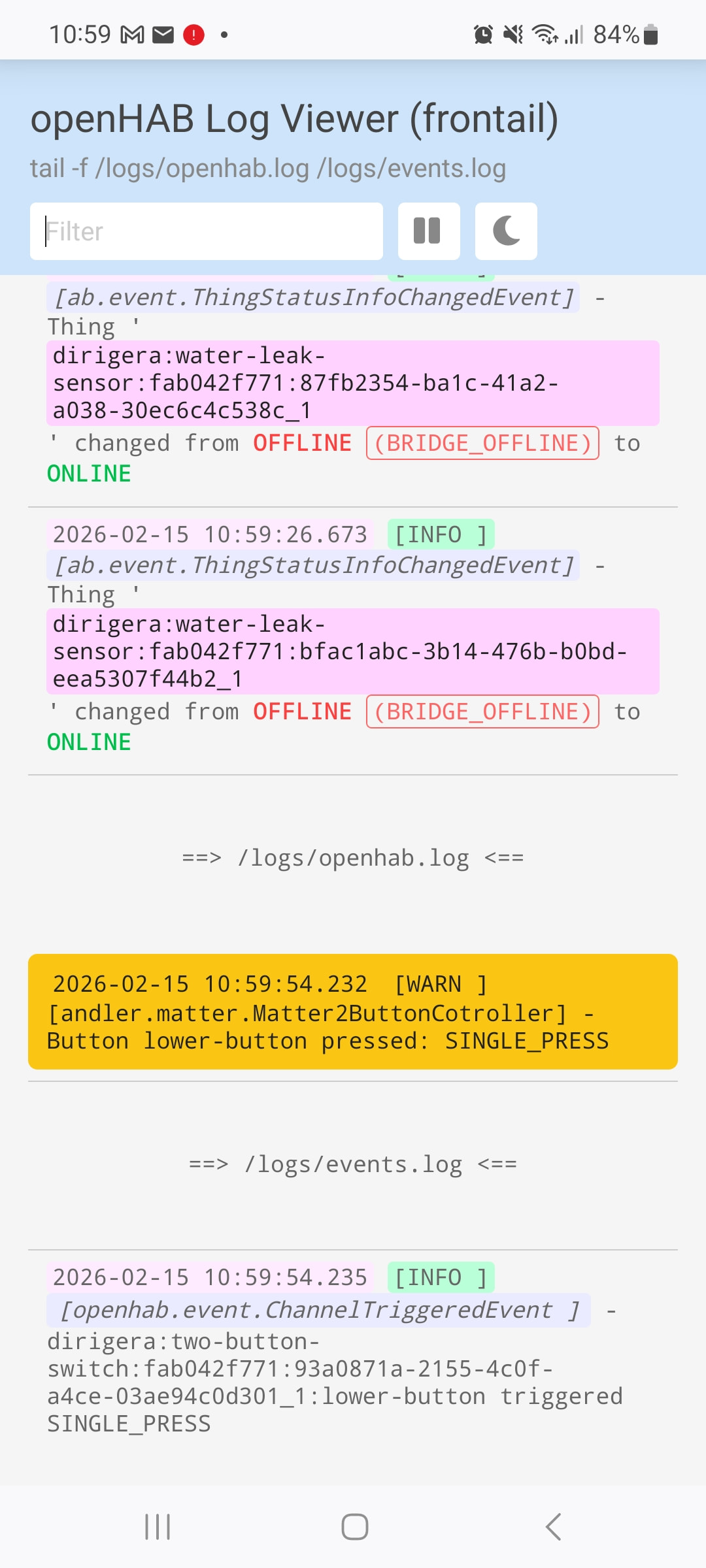Select thing ID ending eea5307f44b2_1

tap(353, 651)
